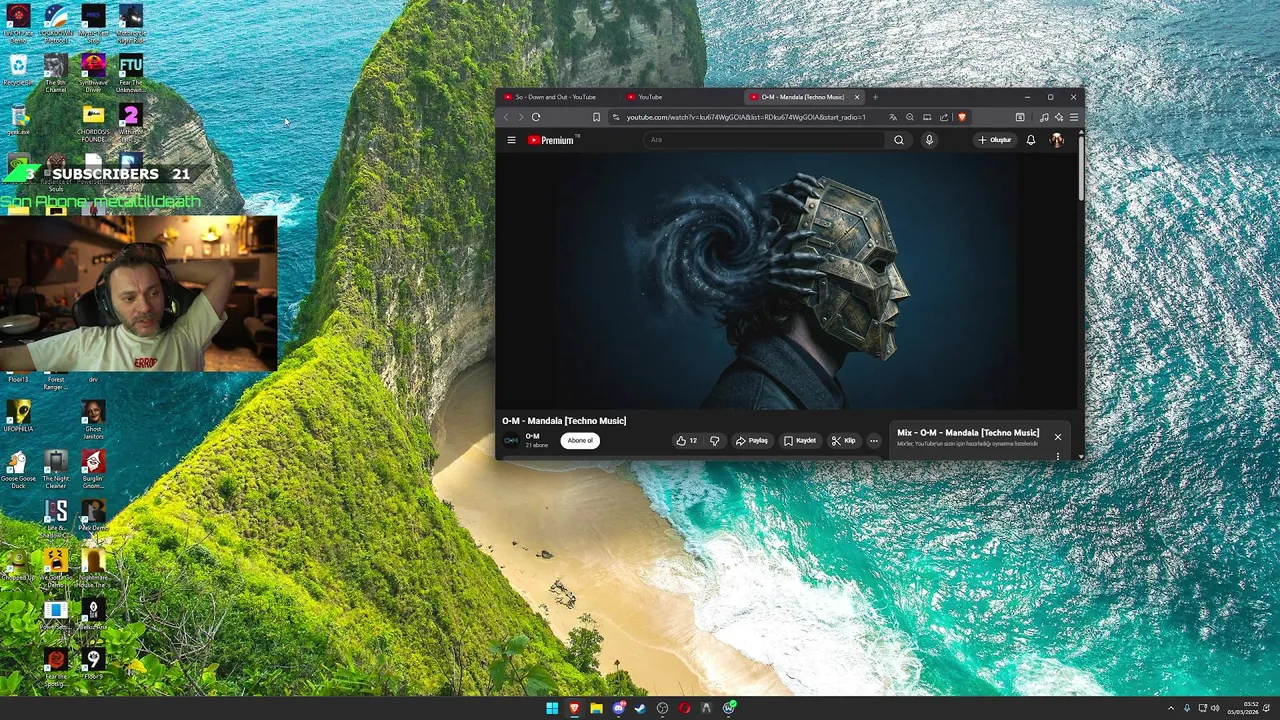Go back in browser history
This screenshot has height=720, width=1280.
506,117
